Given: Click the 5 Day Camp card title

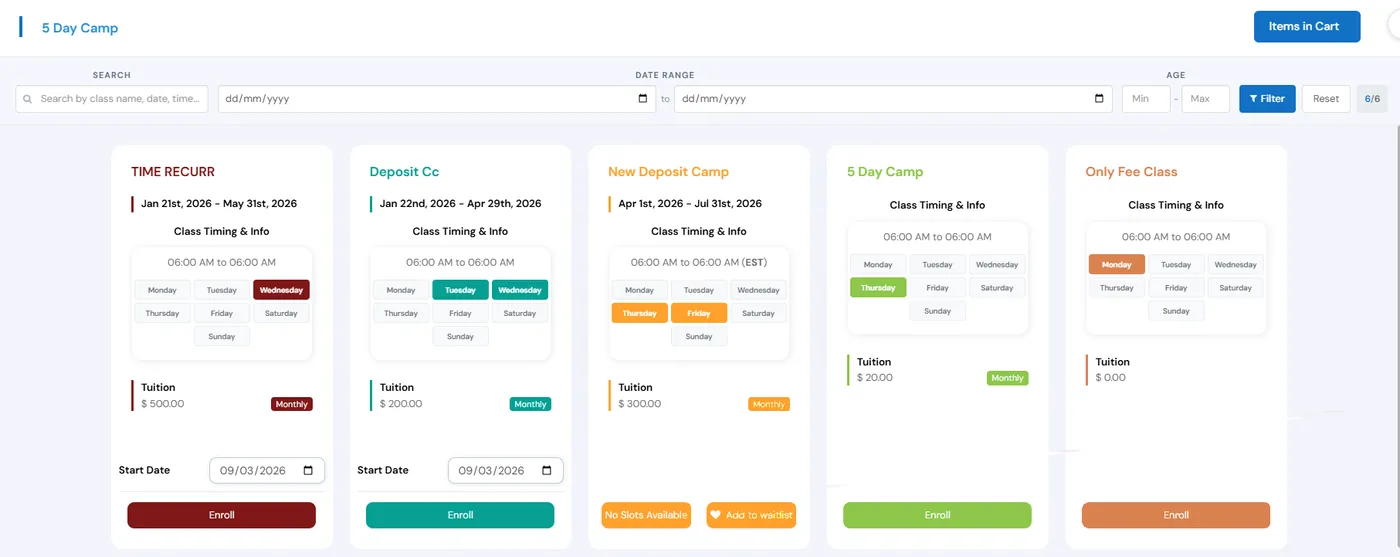Looking at the screenshot, I should point(885,172).
